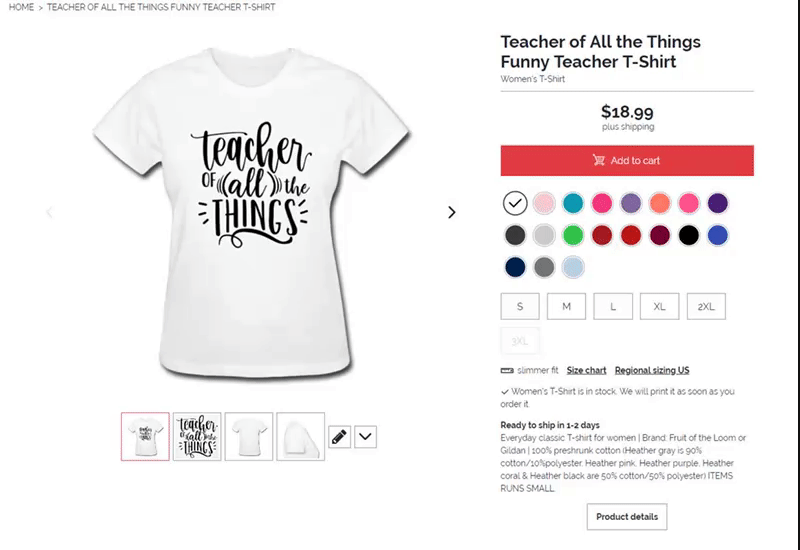
Task: Pick the green color swatch
Action: click(573, 235)
